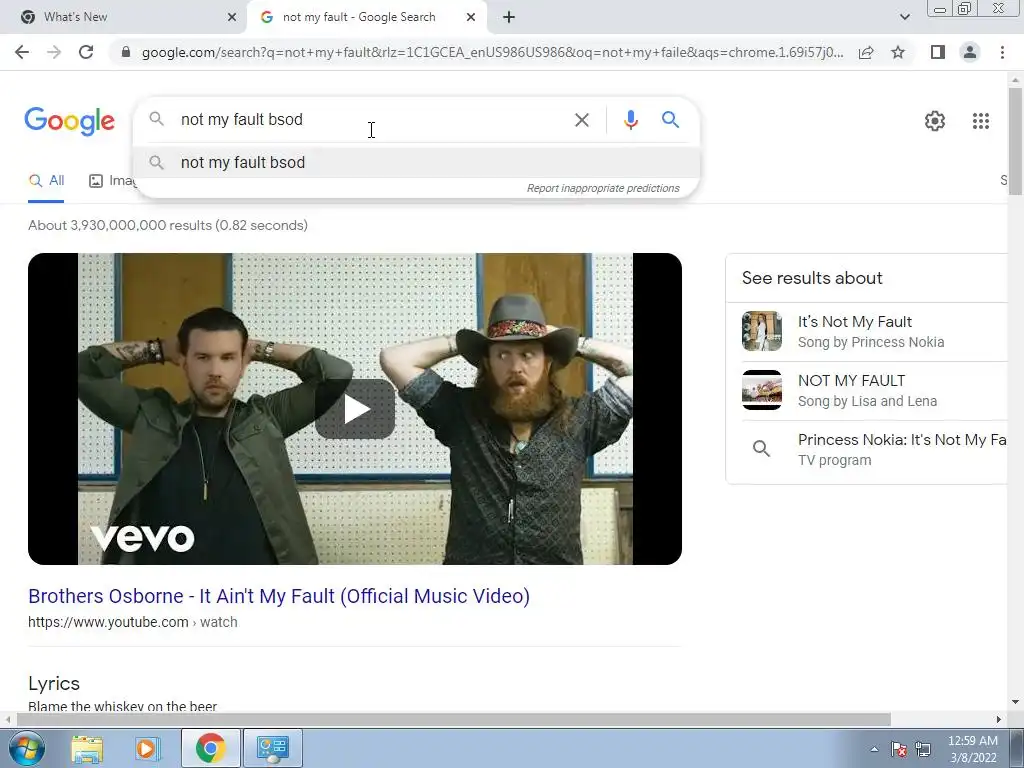Click the scroll down arrow

[x=1016, y=703]
